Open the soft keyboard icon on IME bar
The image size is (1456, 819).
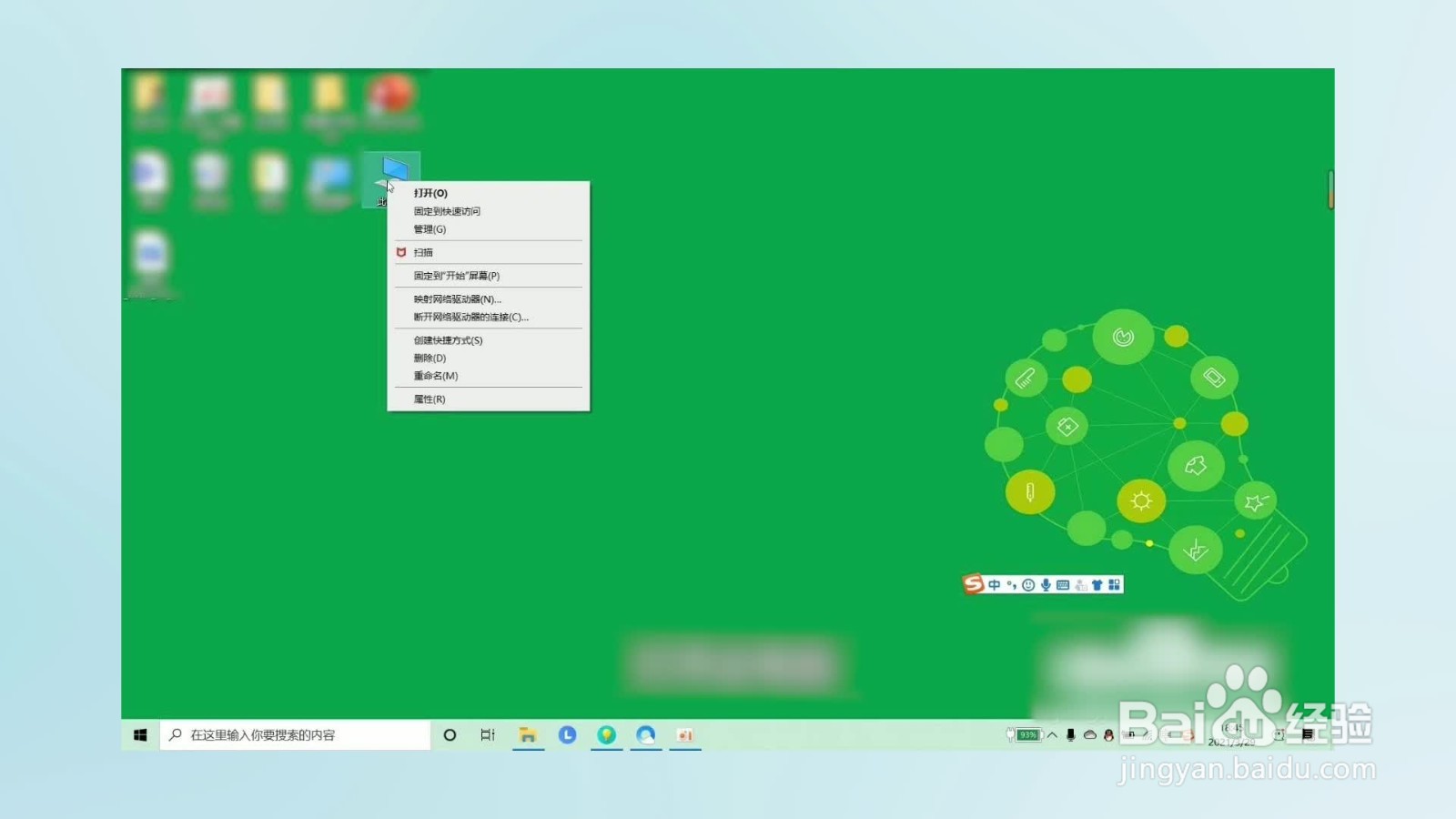(x=1063, y=585)
